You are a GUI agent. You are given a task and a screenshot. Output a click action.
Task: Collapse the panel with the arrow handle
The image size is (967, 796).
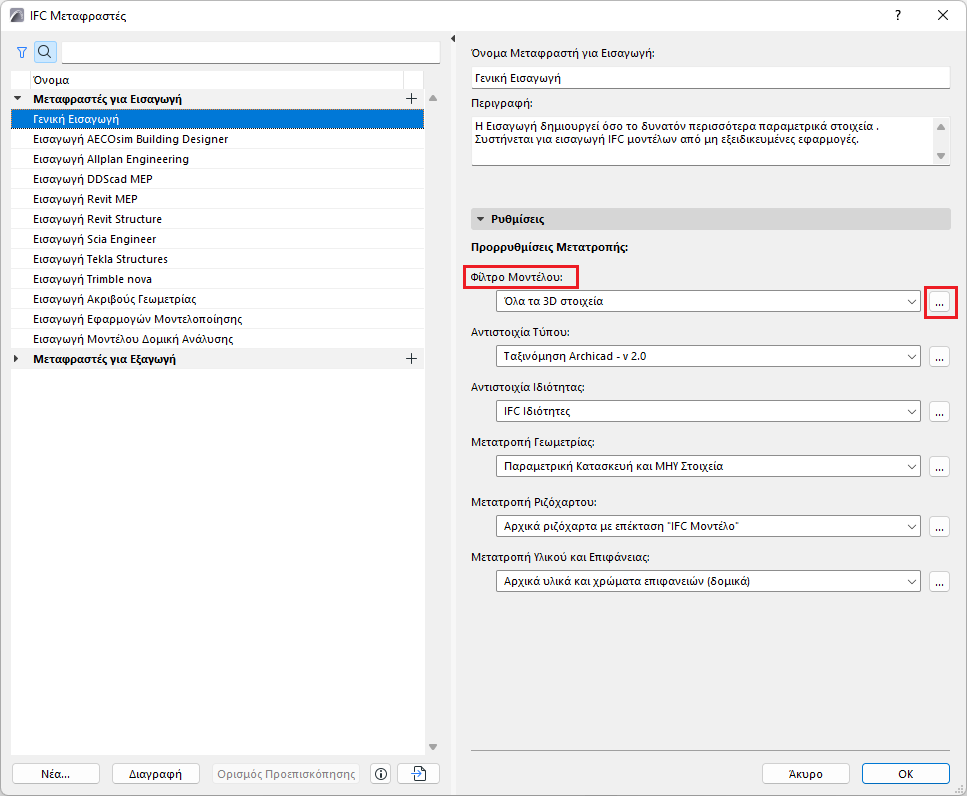point(453,39)
